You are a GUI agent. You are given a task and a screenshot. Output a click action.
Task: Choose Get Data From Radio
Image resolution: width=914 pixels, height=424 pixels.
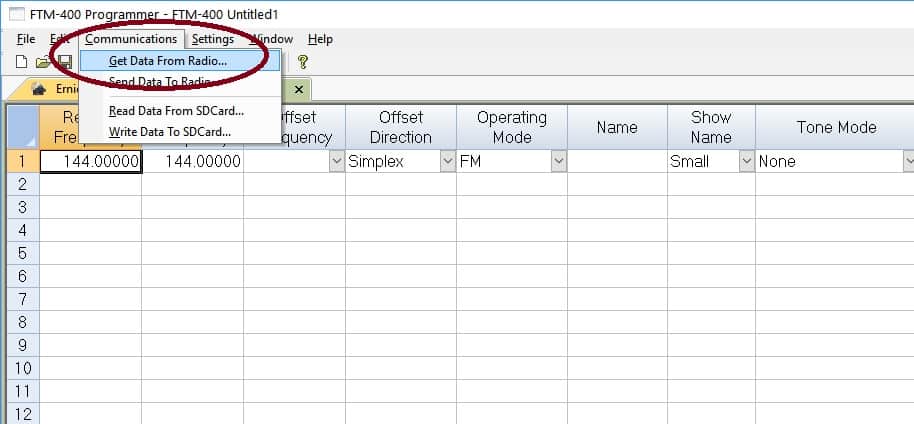point(180,61)
